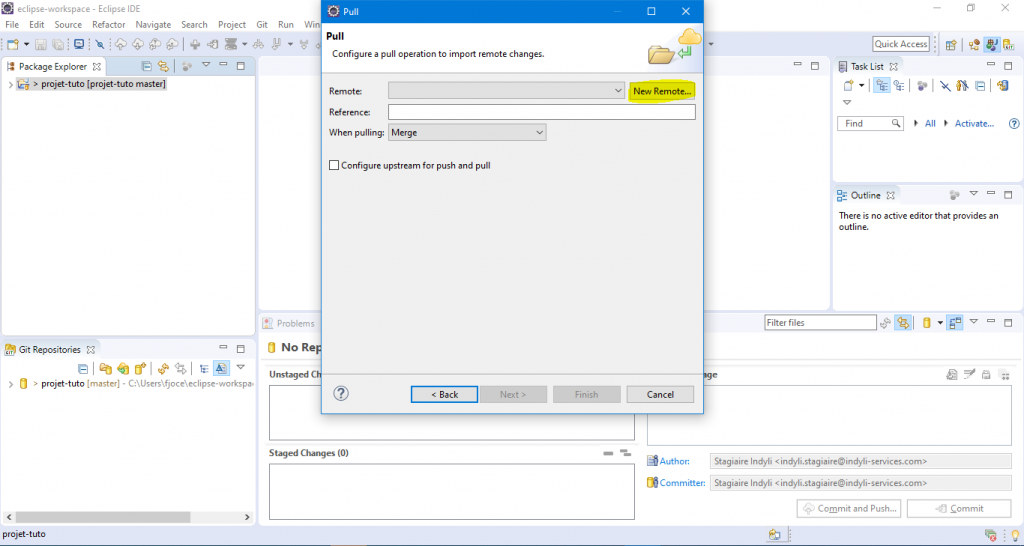Open New Task dropdown arrow in Task List
The image size is (1024, 546).
point(861,86)
